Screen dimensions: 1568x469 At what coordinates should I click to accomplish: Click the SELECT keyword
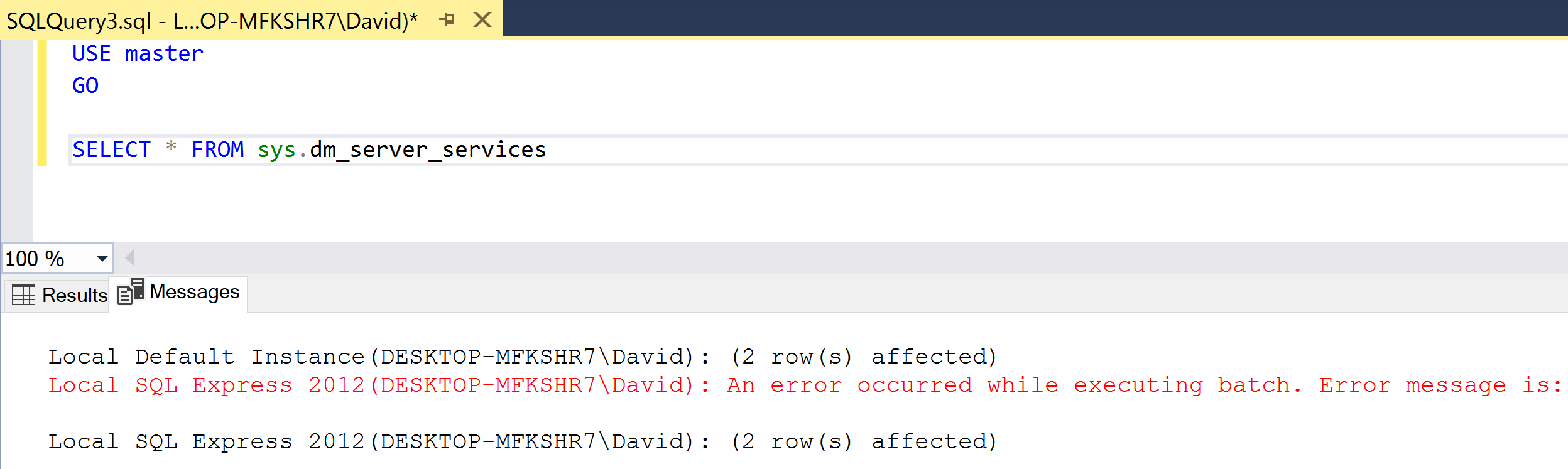point(112,150)
